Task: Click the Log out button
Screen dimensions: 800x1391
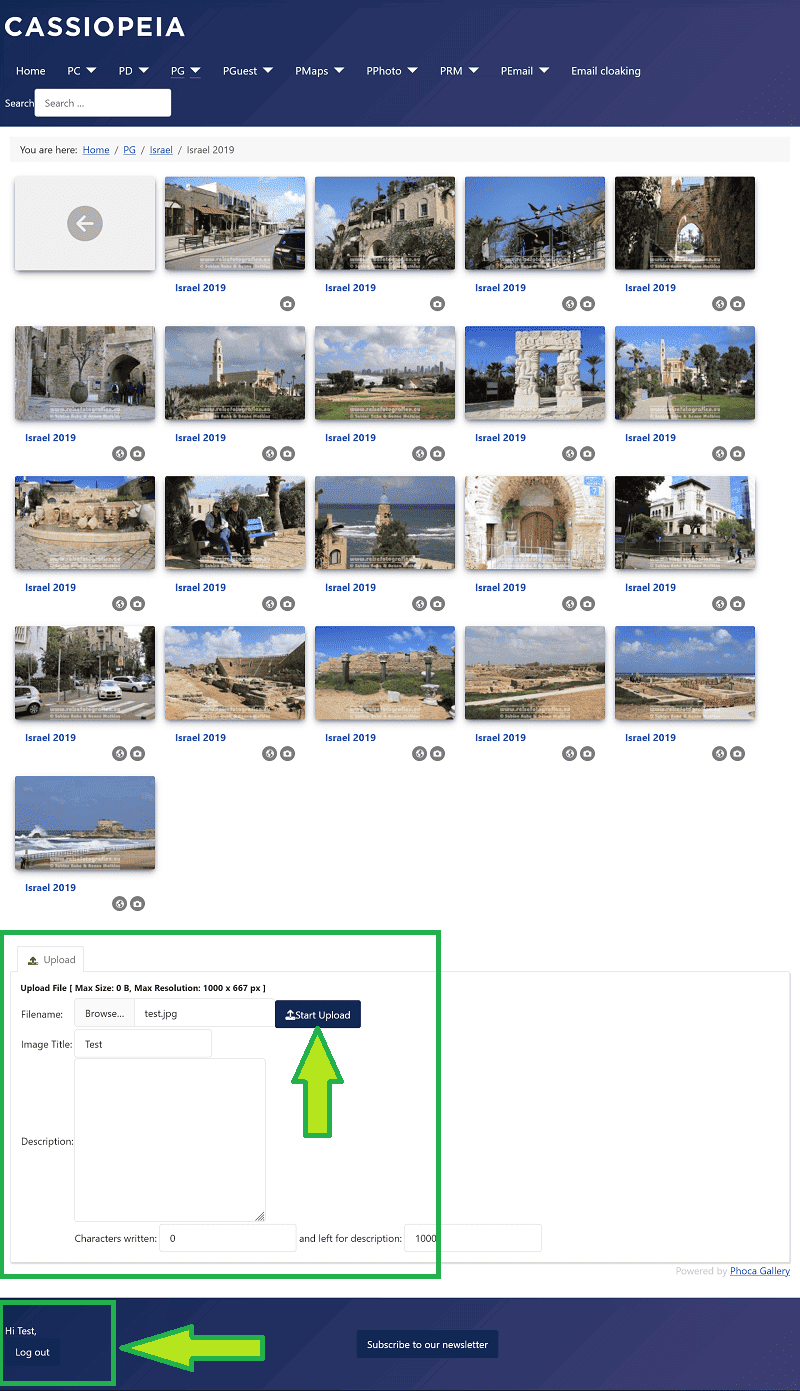Action: pos(32,1352)
